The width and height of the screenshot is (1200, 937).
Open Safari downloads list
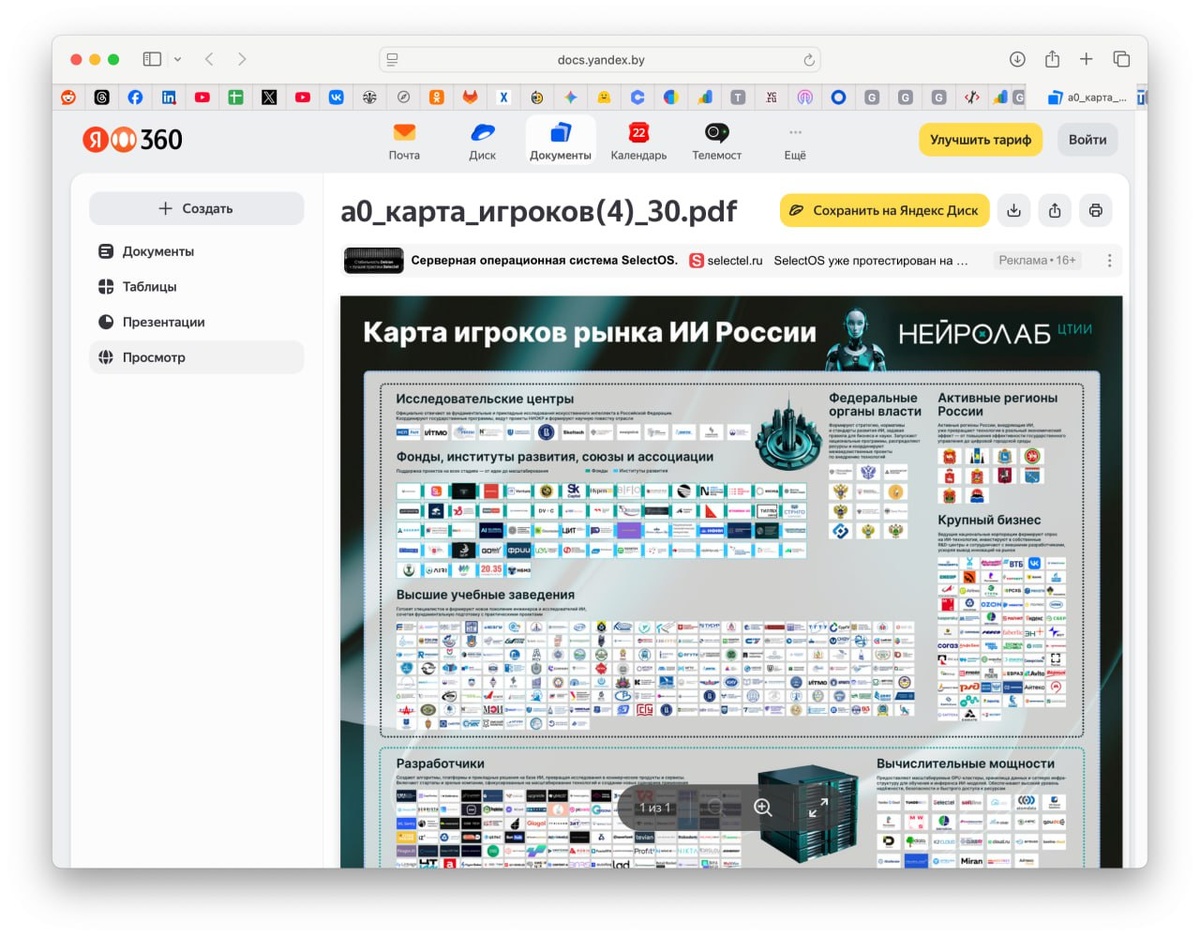tap(1017, 59)
